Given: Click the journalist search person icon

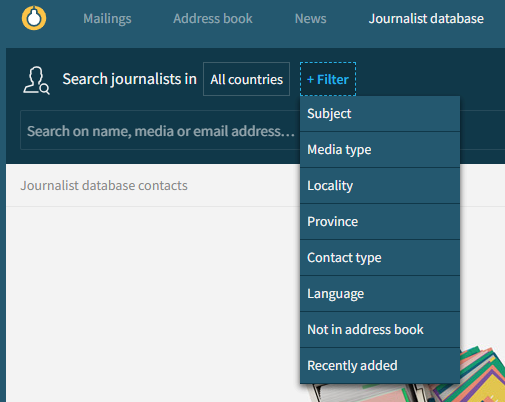Looking at the screenshot, I should 36,80.
